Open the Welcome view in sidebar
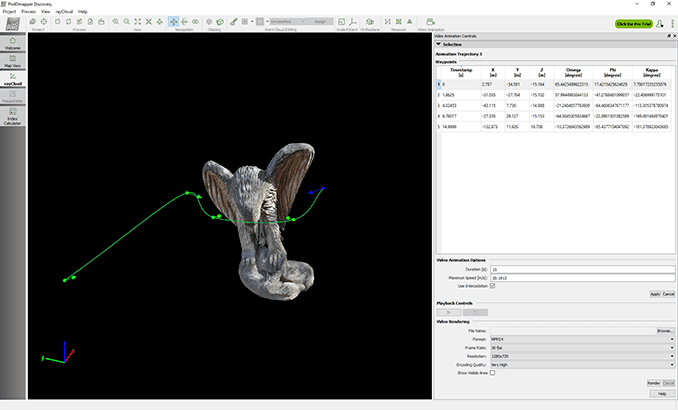Screen dimensions: 678x410 13,44
